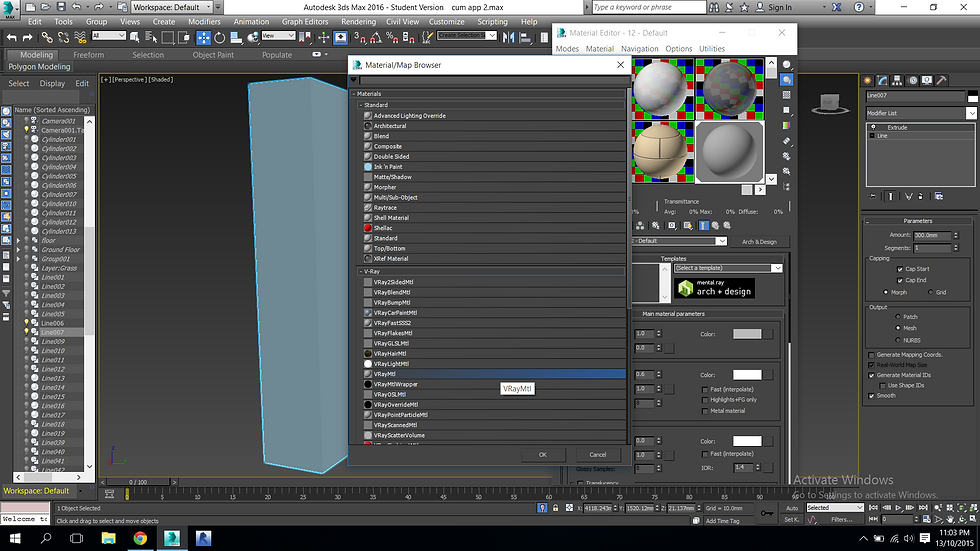The width and height of the screenshot is (980, 551).
Task: Click Windows Start button
Action: [x=14, y=539]
